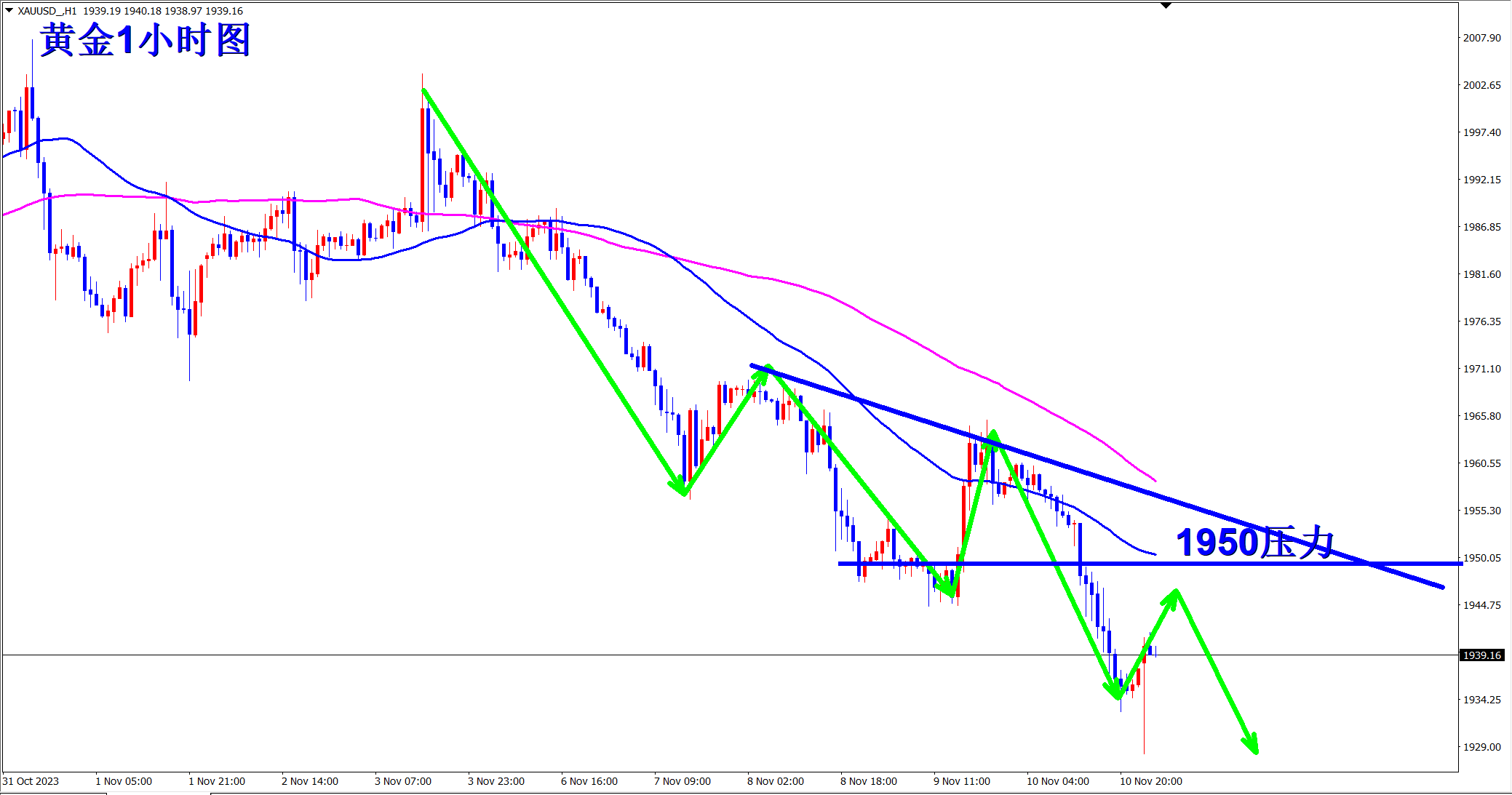
Task: Click the 31 Oct 2023 date label
Action: pos(31,781)
